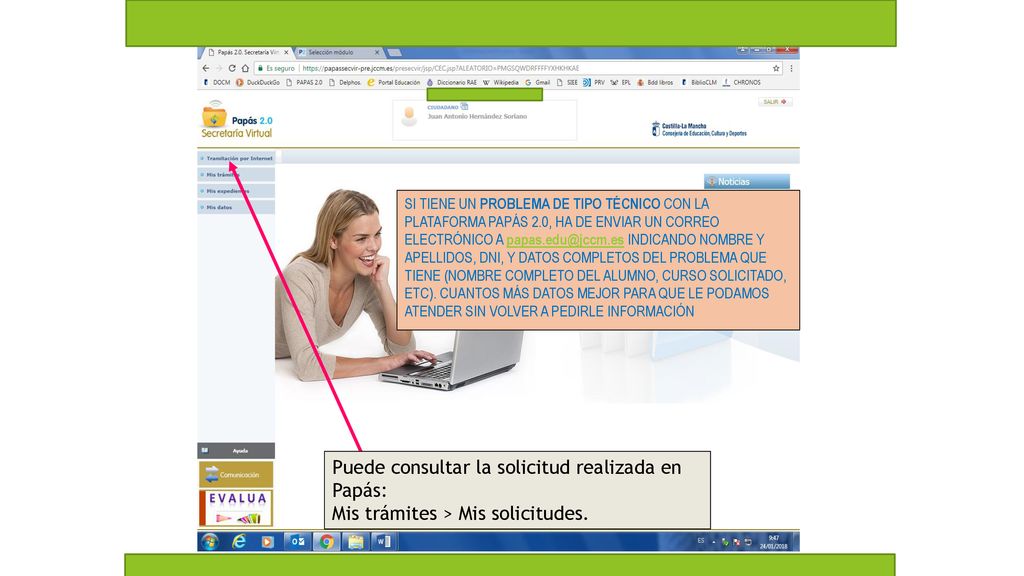
Task: Open the Wikipedia bookmark
Action: pos(501,83)
